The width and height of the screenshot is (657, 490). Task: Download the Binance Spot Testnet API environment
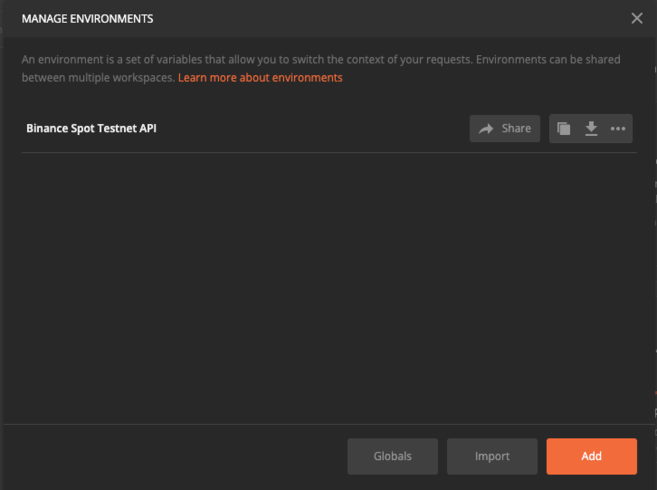[591, 129]
